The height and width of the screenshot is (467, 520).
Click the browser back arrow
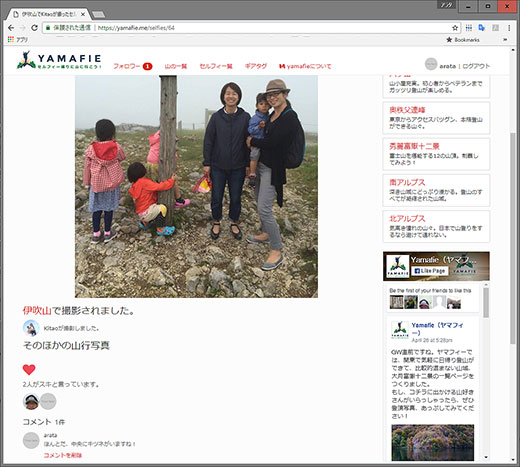click(11, 28)
